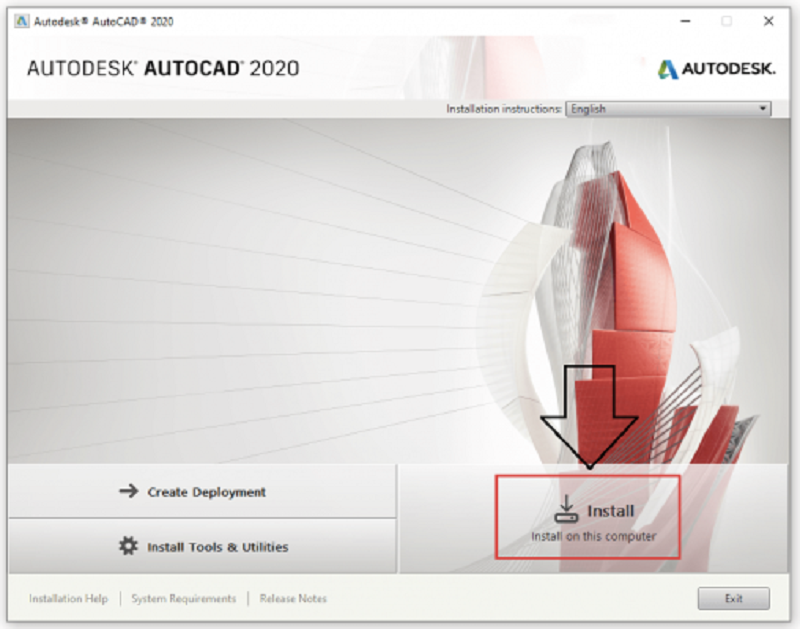
Task: Expand the language selector arrow
Action: 762,108
